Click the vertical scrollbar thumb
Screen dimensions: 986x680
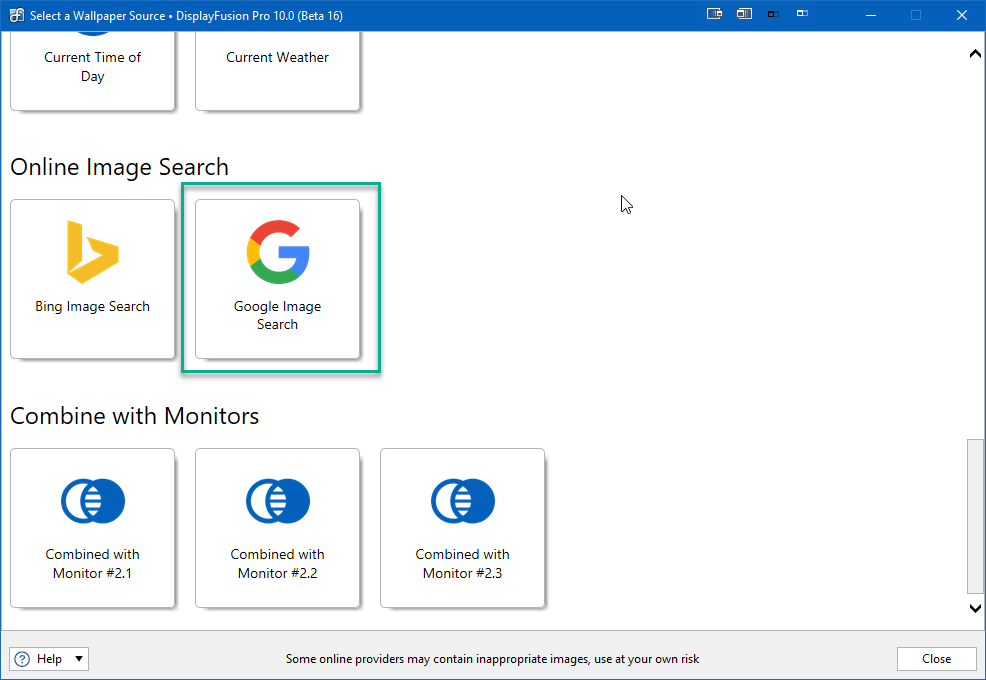(975, 515)
